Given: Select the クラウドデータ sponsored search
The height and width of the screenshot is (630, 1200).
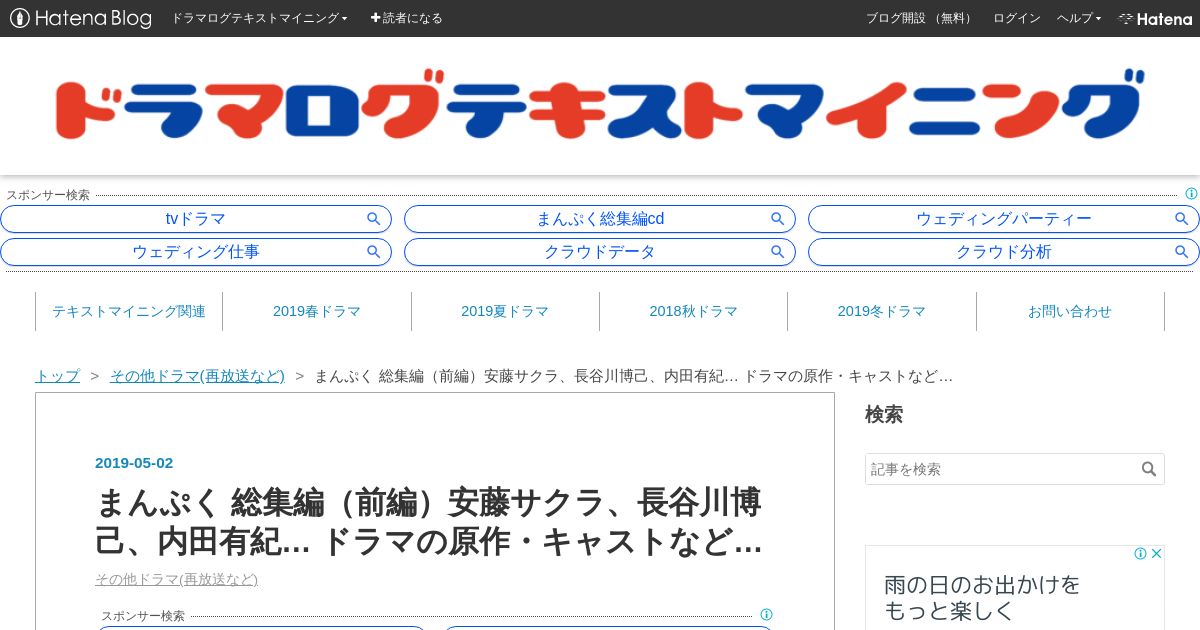Looking at the screenshot, I should (x=600, y=252).
